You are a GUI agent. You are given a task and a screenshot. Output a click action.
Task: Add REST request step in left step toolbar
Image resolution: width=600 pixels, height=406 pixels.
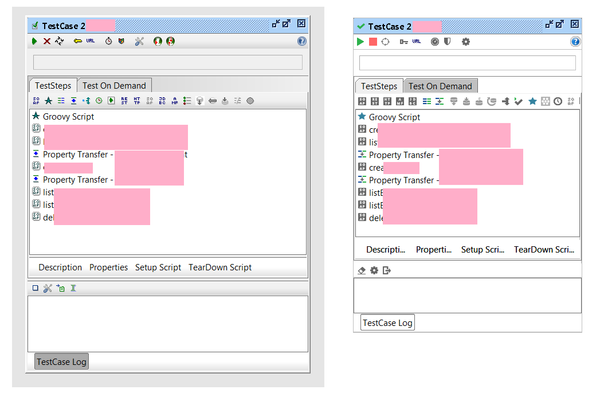[x=124, y=101]
